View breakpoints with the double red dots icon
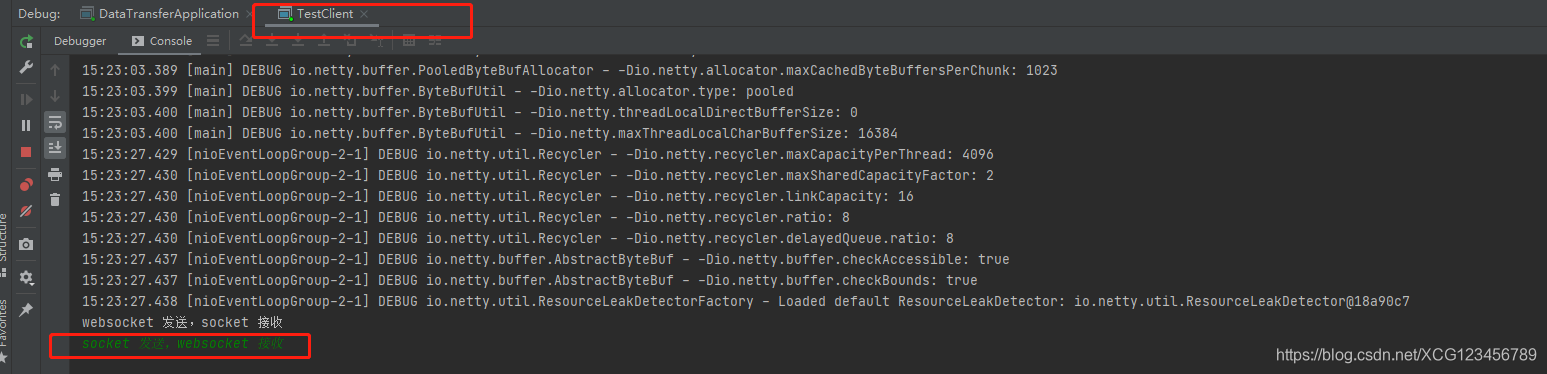This screenshot has height=374, width=1547. [26, 184]
